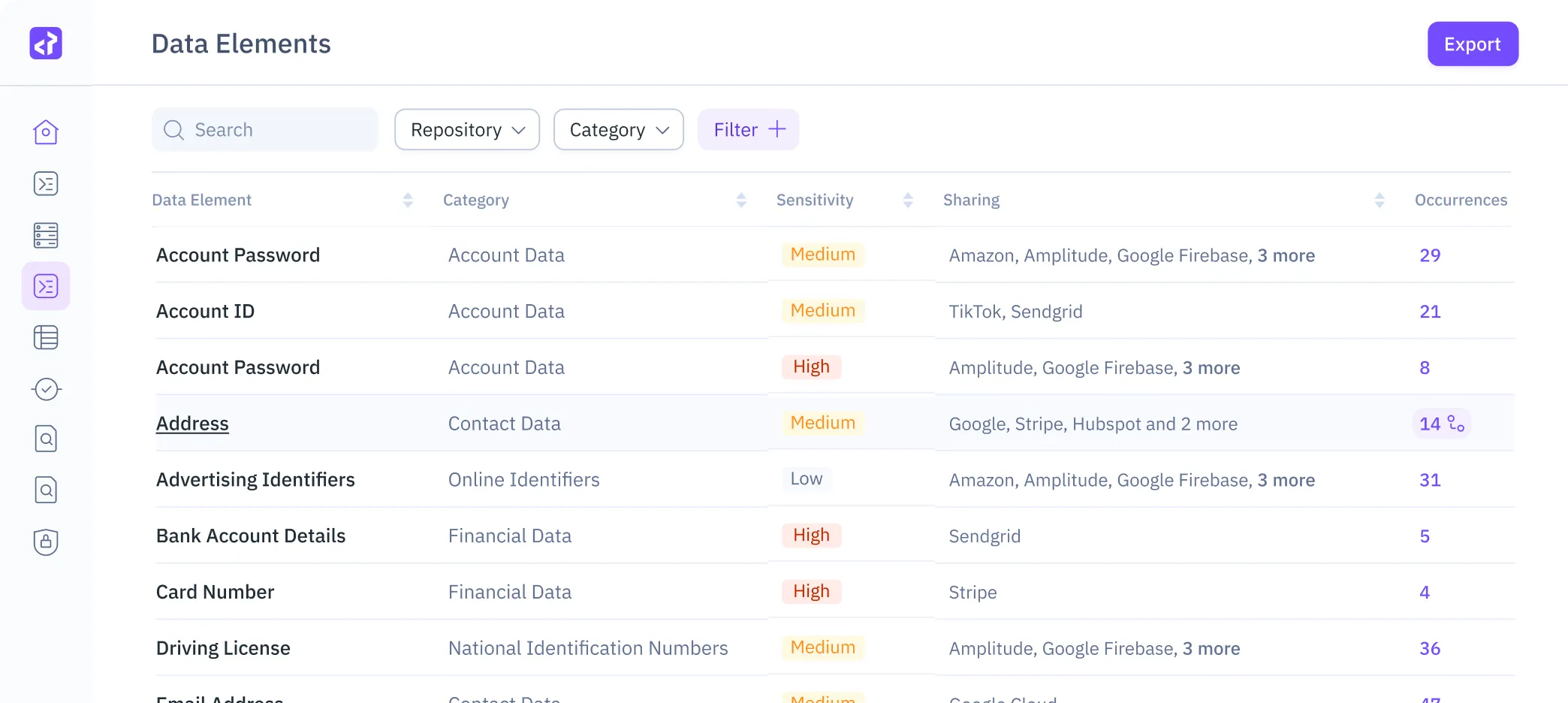
Task: Select the validation checkmark sidebar icon
Action: coord(46,389)
